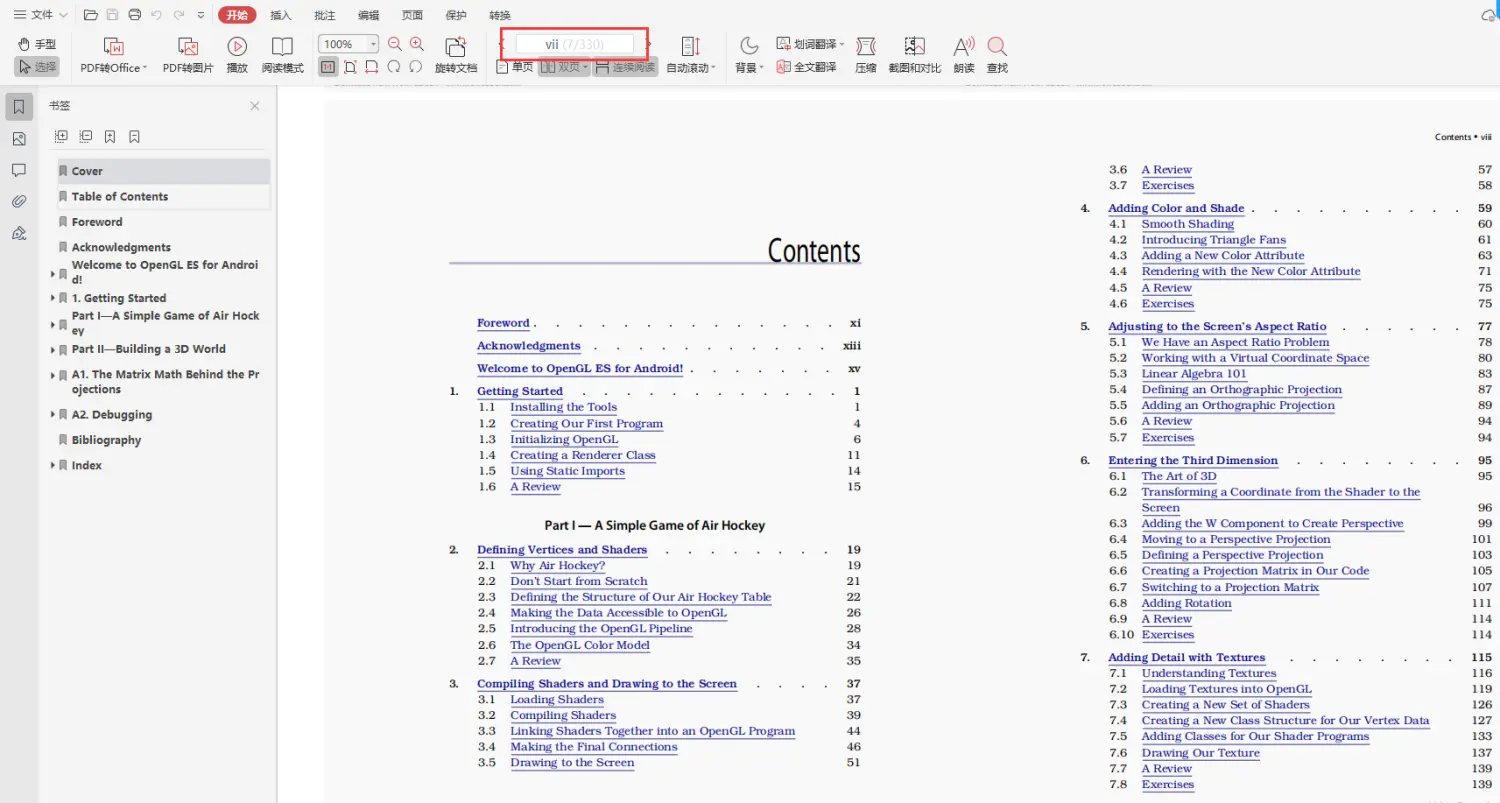This screenshot has height=803, width=1500.
Task: Open the 'Foreword' contents link
Action: (x=503, y=323)
